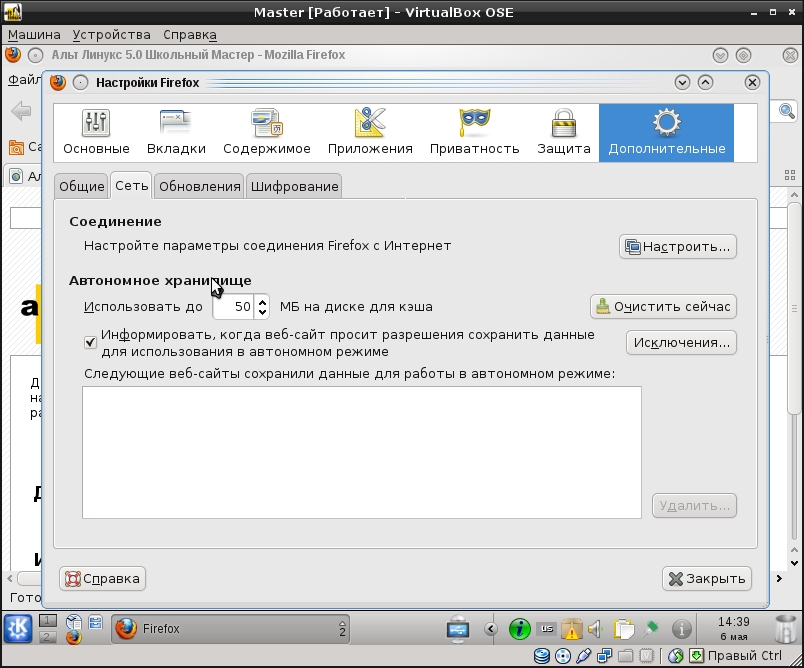The height and width of the screenshot is (668, 804).
Task: Click the search magnifier icon in Firefox
Action: (x=787, y=111)
